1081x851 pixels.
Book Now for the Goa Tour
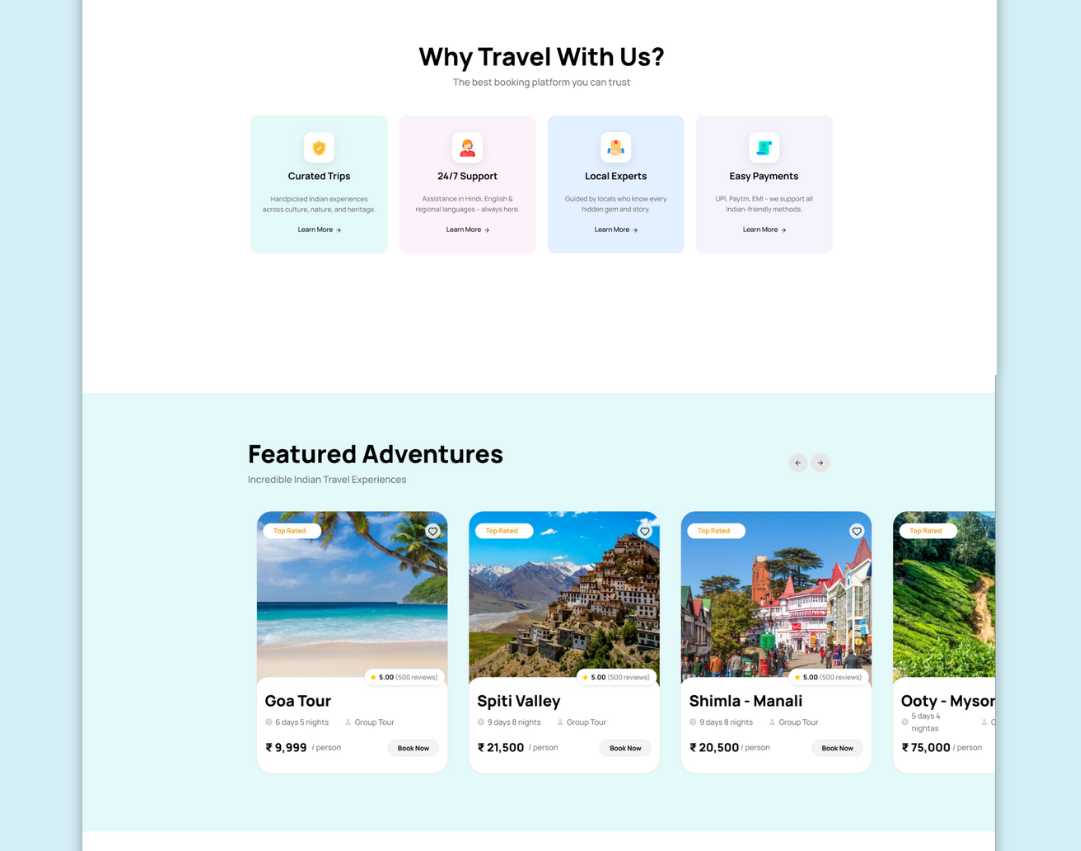point(413,748)
